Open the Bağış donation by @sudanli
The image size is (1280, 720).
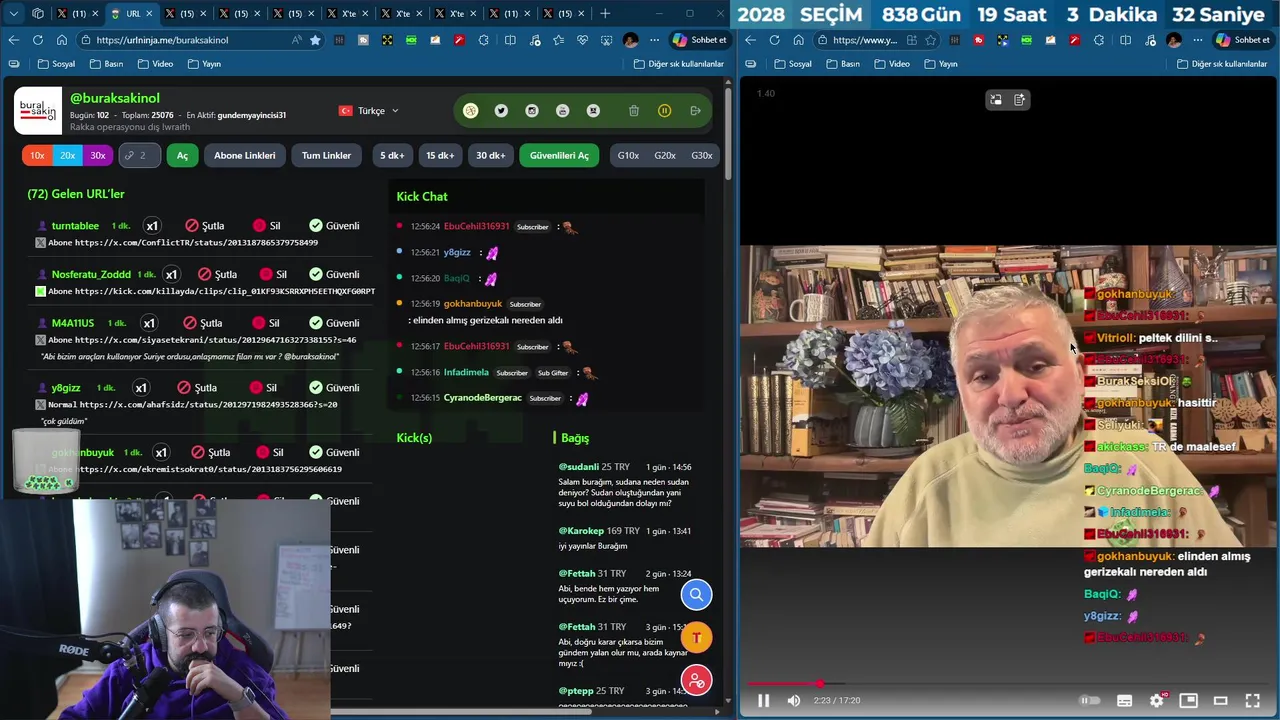tap(624, 485)
